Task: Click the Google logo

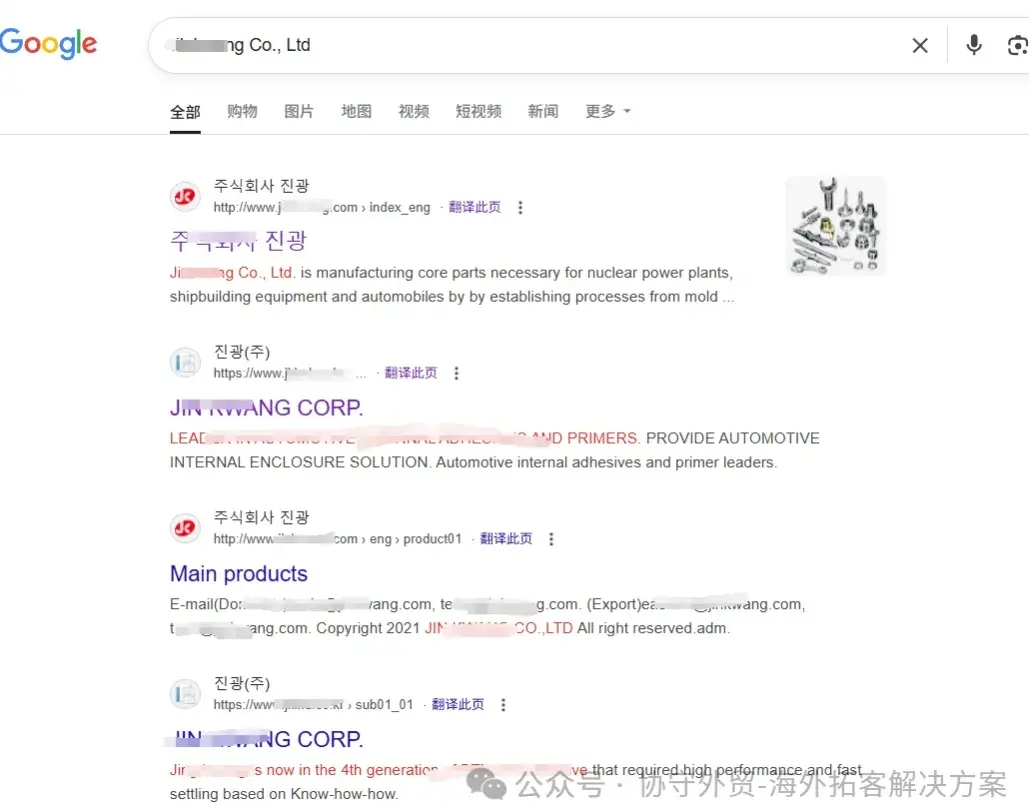Action: (x=49, y=44)
